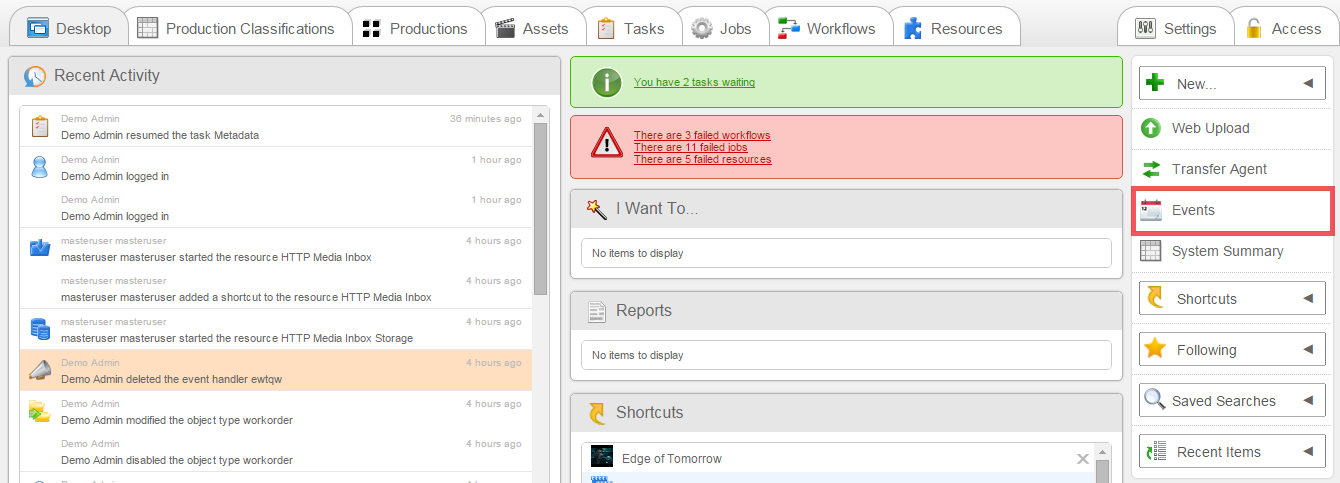This screenshot has width=1340, height=483.
Task: Click the Web Upload green arrow icon
Action: 1152,128
